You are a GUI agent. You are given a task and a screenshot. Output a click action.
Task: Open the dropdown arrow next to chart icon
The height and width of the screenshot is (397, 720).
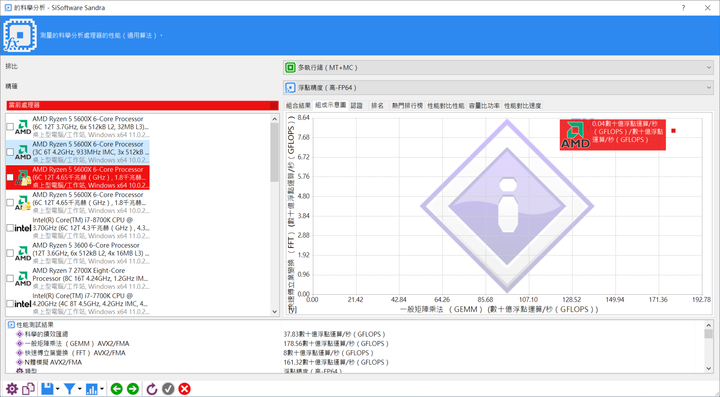coord(101,389)
